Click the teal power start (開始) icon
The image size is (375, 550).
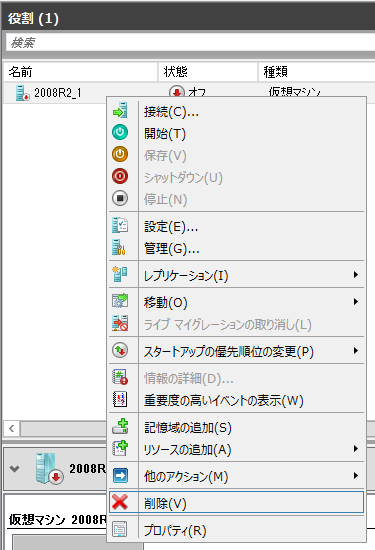pyautogui.click(x=120, y=132)
